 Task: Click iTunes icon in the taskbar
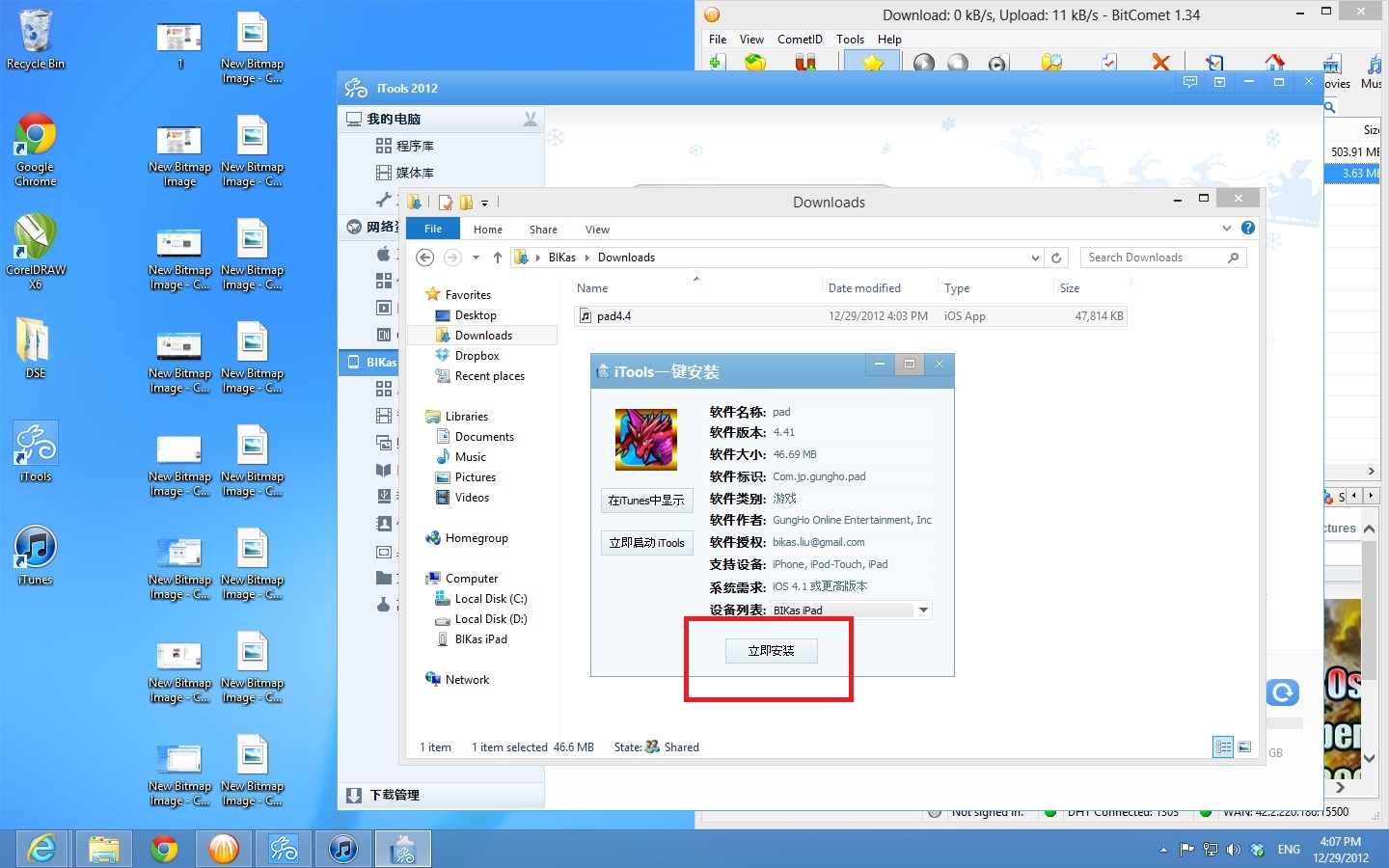pos(342,849)
